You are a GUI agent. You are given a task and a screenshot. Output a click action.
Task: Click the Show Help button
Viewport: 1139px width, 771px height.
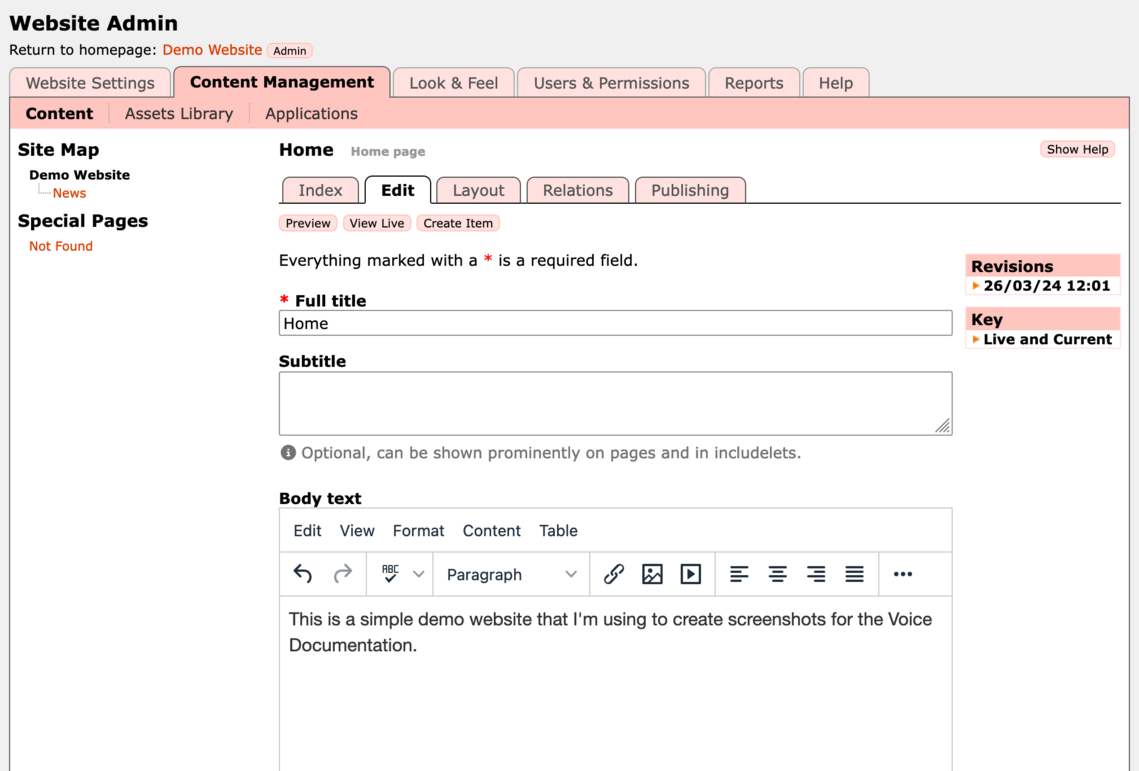tap(1077, 148)
